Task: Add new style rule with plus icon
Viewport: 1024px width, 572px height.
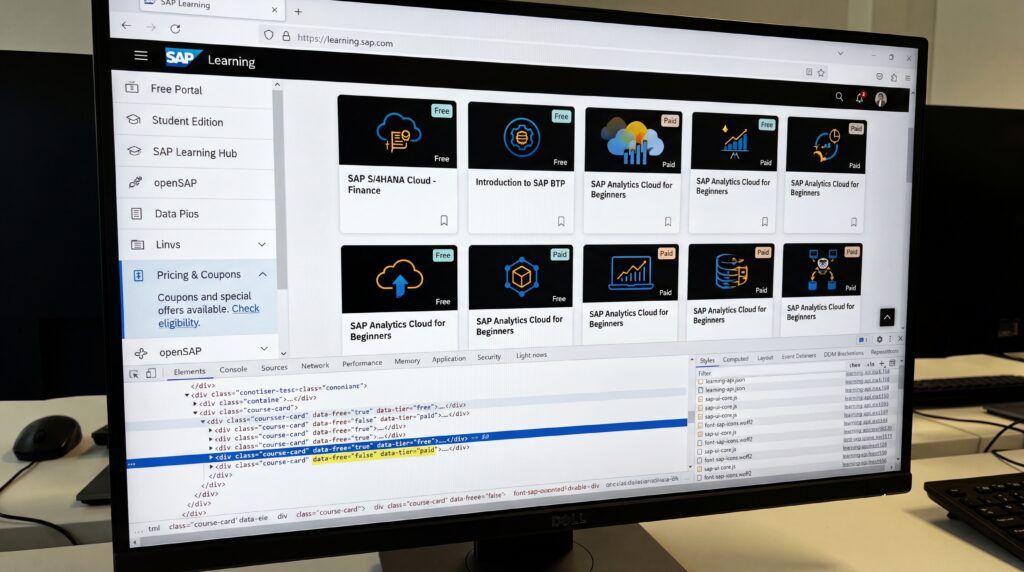Action: (x=882, y=364)
